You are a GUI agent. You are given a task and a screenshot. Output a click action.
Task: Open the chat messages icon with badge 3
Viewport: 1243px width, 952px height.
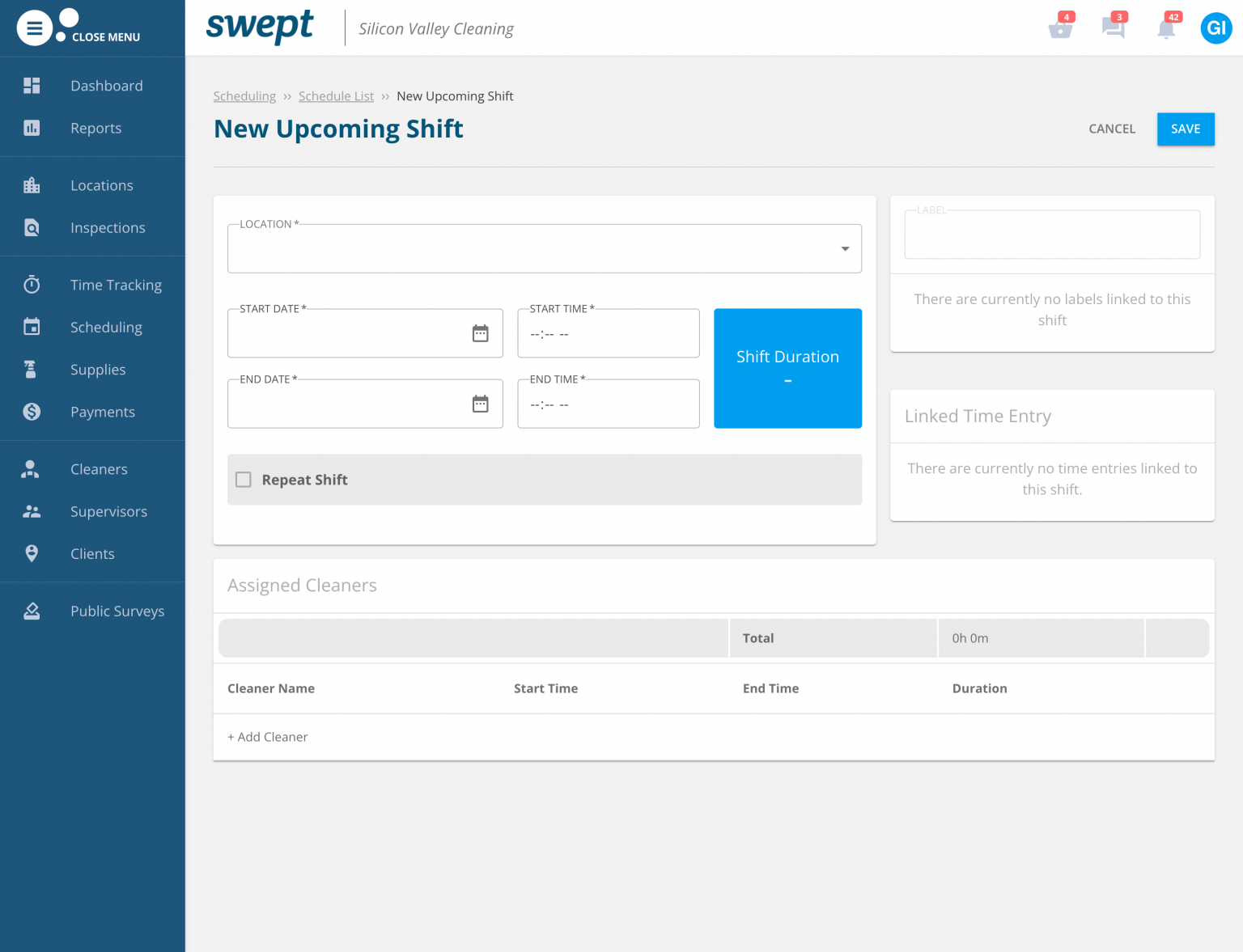[1114, 28]
